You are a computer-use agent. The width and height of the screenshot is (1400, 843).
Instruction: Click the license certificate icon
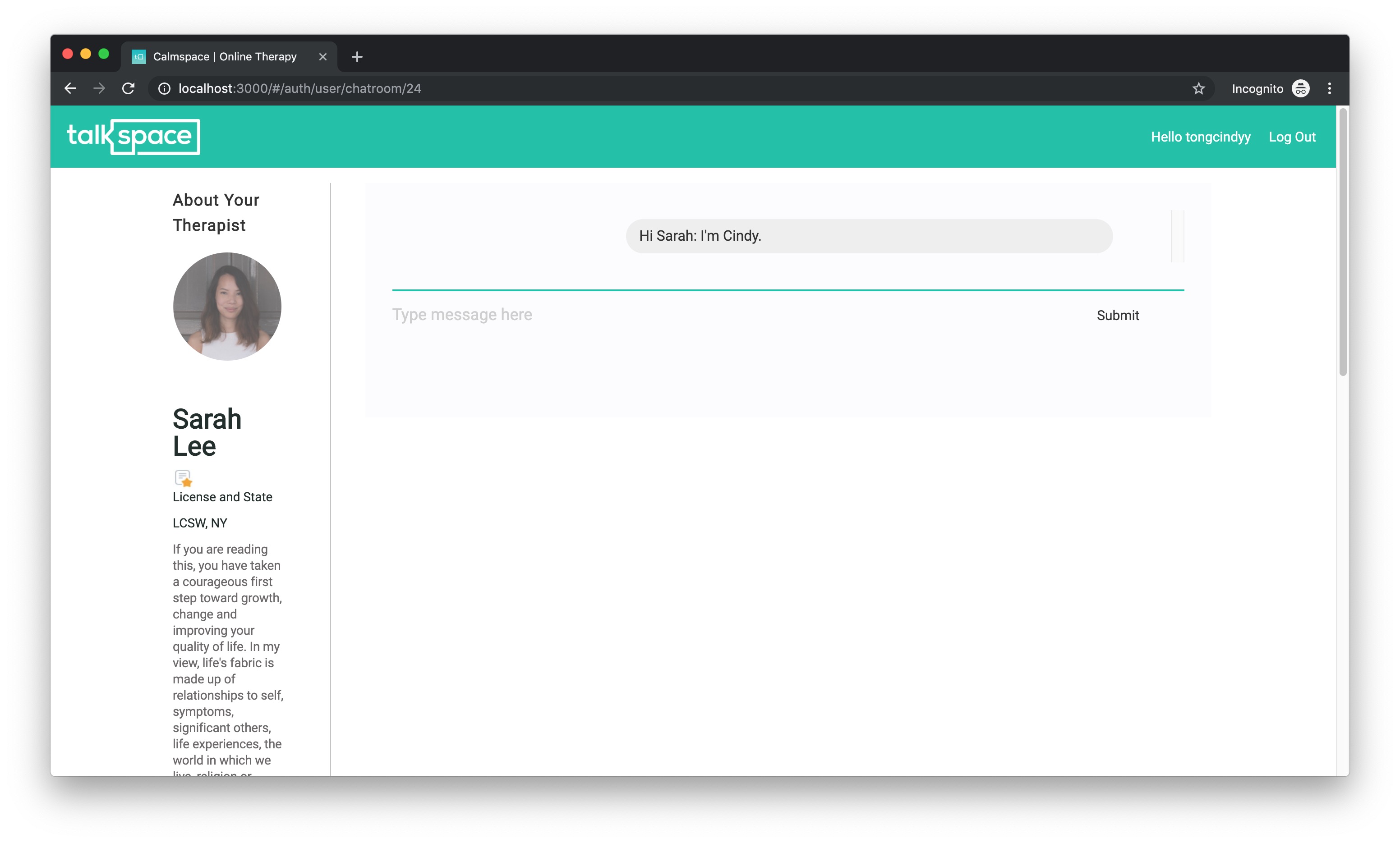(x=183, y=478)
